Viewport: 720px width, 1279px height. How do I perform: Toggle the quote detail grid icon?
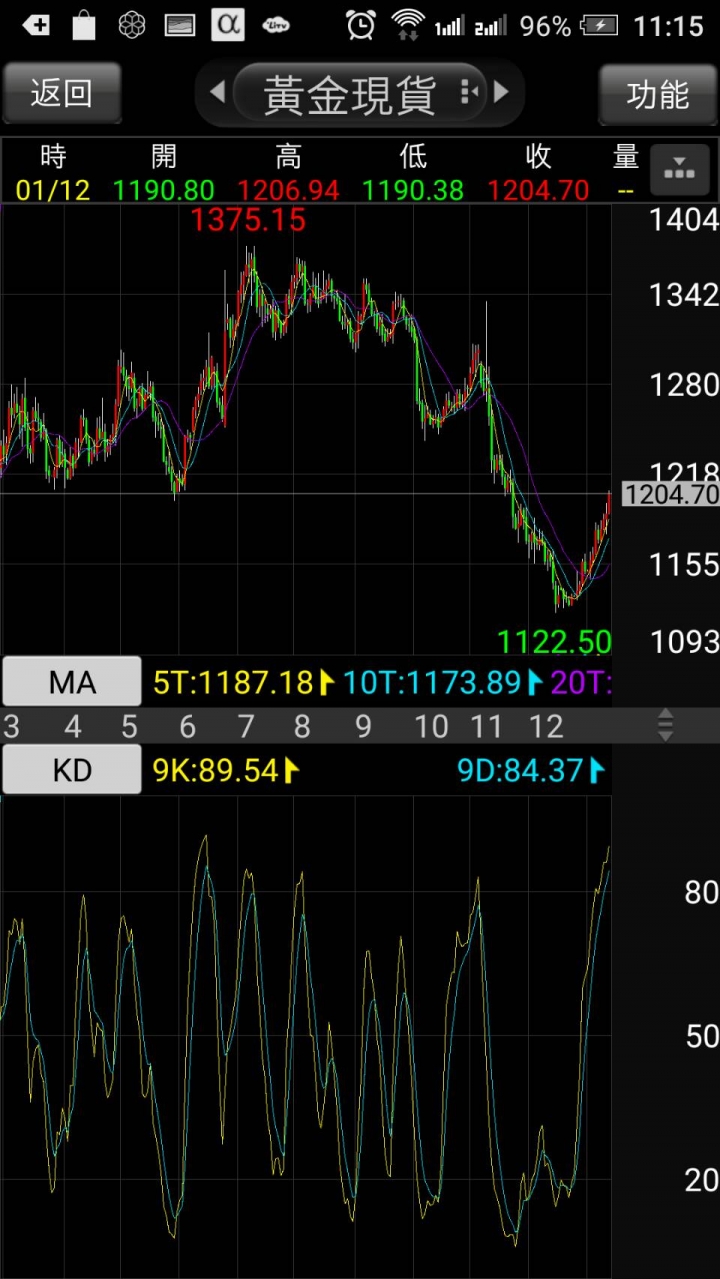point(679,170)
